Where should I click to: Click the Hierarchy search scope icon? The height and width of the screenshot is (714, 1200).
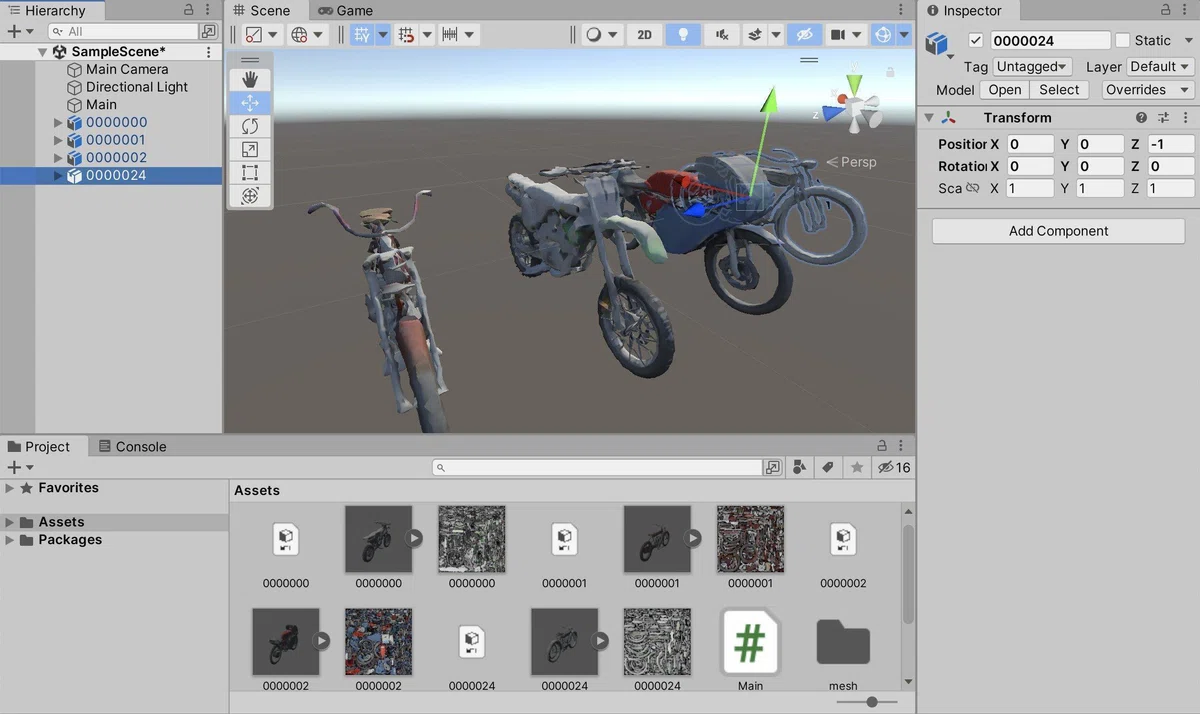point(208,32)
